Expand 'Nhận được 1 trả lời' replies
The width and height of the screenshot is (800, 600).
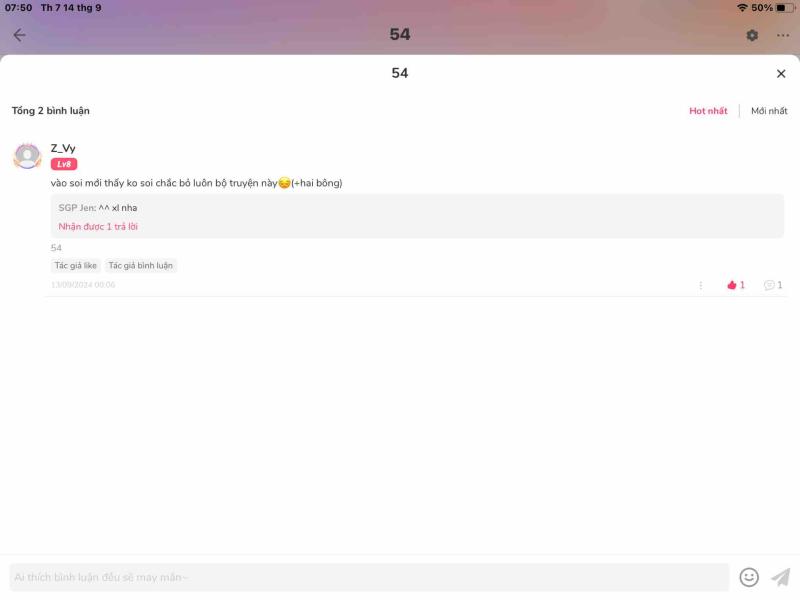[98, 227]
